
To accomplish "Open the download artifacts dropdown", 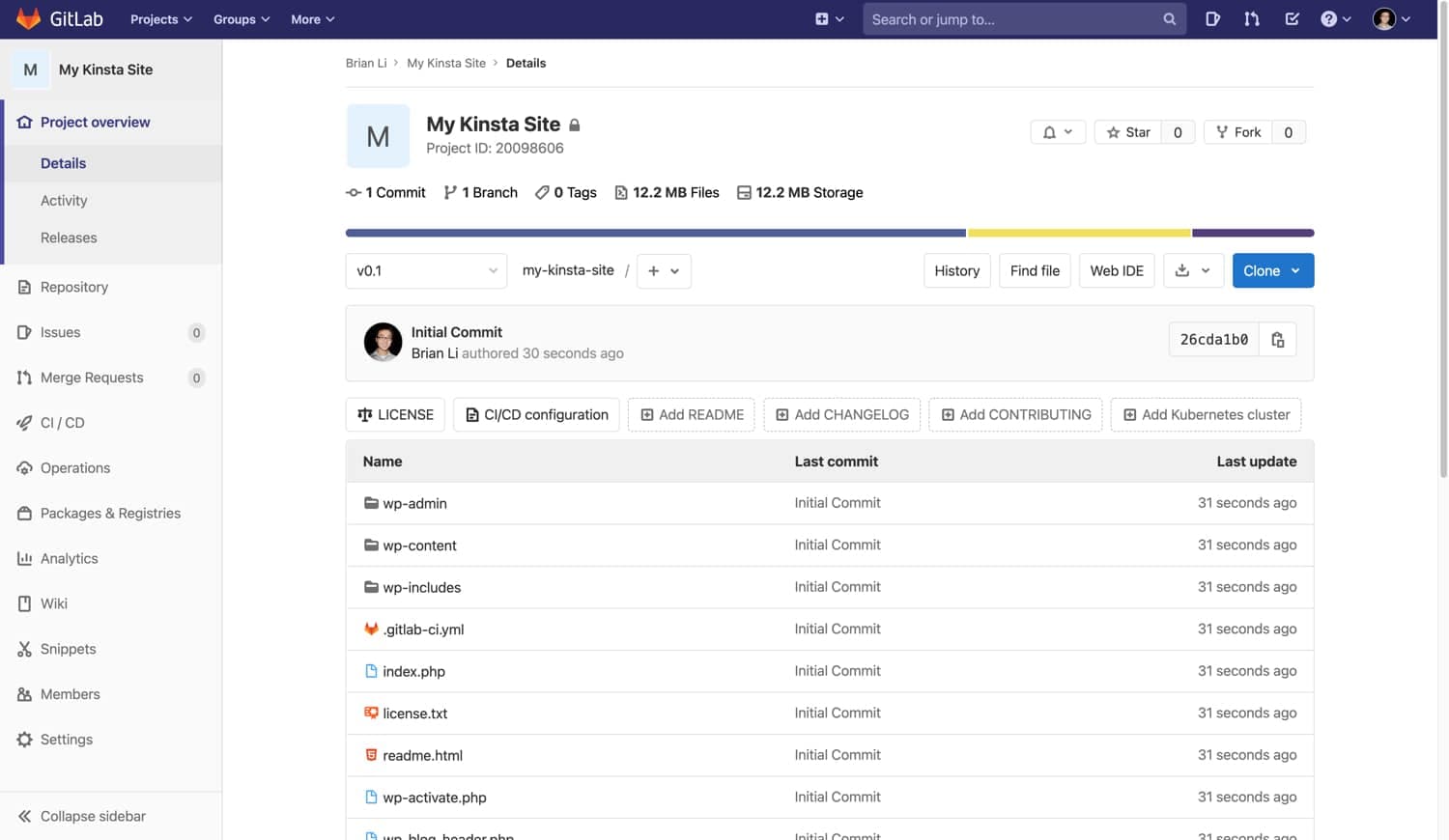I will point(1193,270).
